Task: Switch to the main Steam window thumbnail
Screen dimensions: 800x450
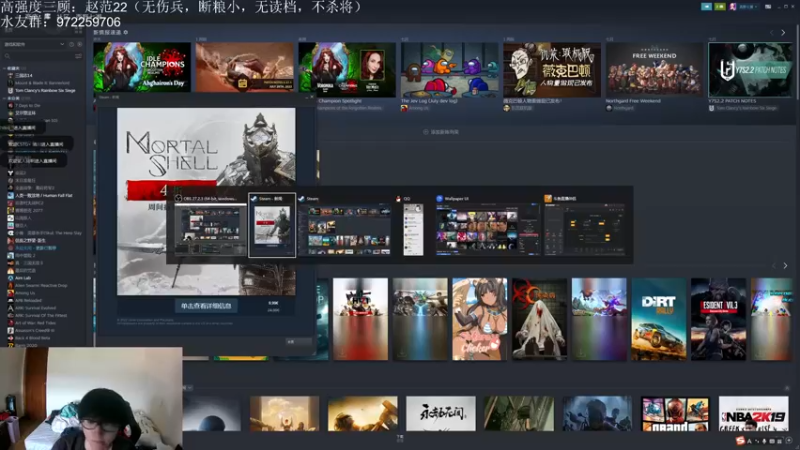Action: pos(344,225)
